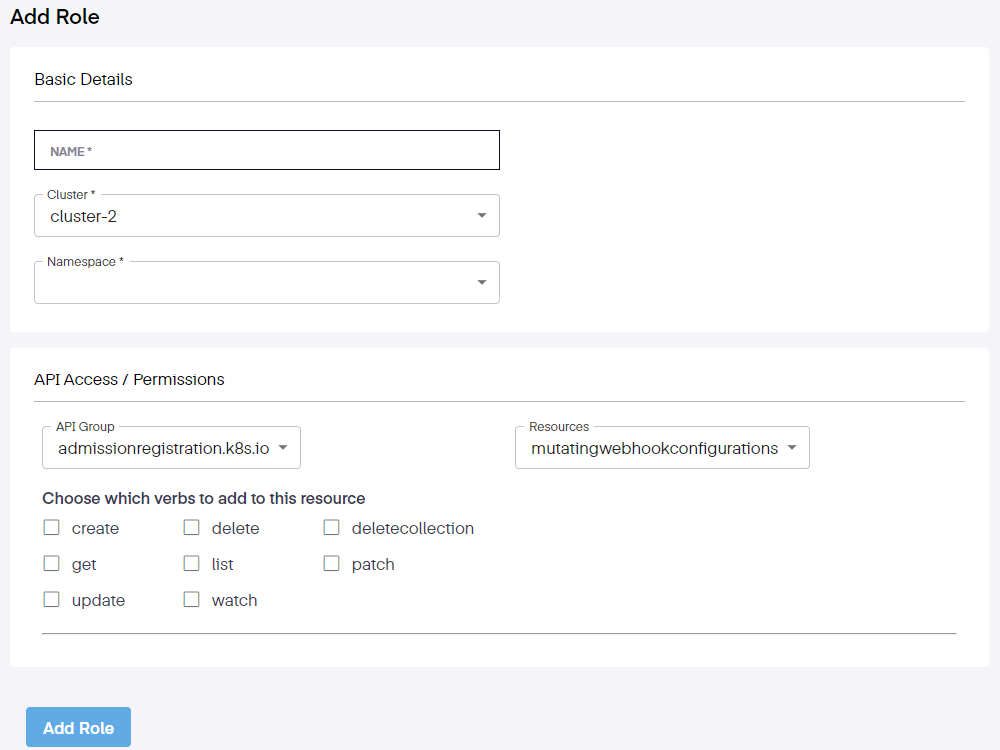1000x750 pixels.
Task: Select the get verb checkbox
Action: pyautogui.click(x=52, y=564)
